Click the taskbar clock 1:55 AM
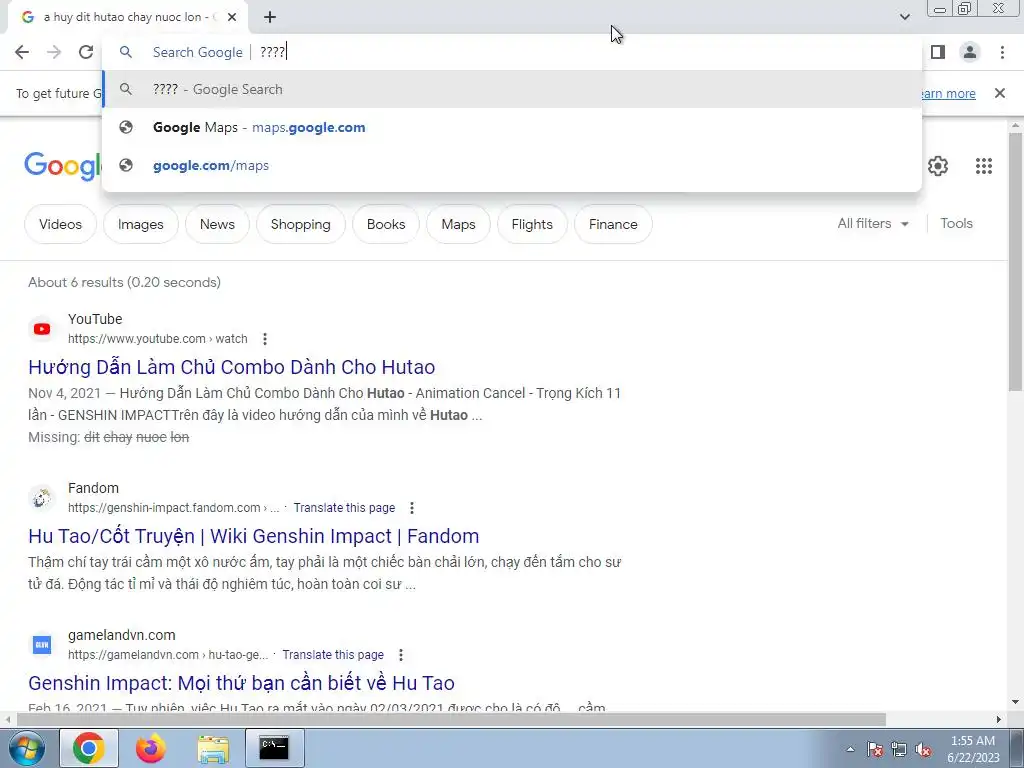1024x768 pixels. pos(973,749)
